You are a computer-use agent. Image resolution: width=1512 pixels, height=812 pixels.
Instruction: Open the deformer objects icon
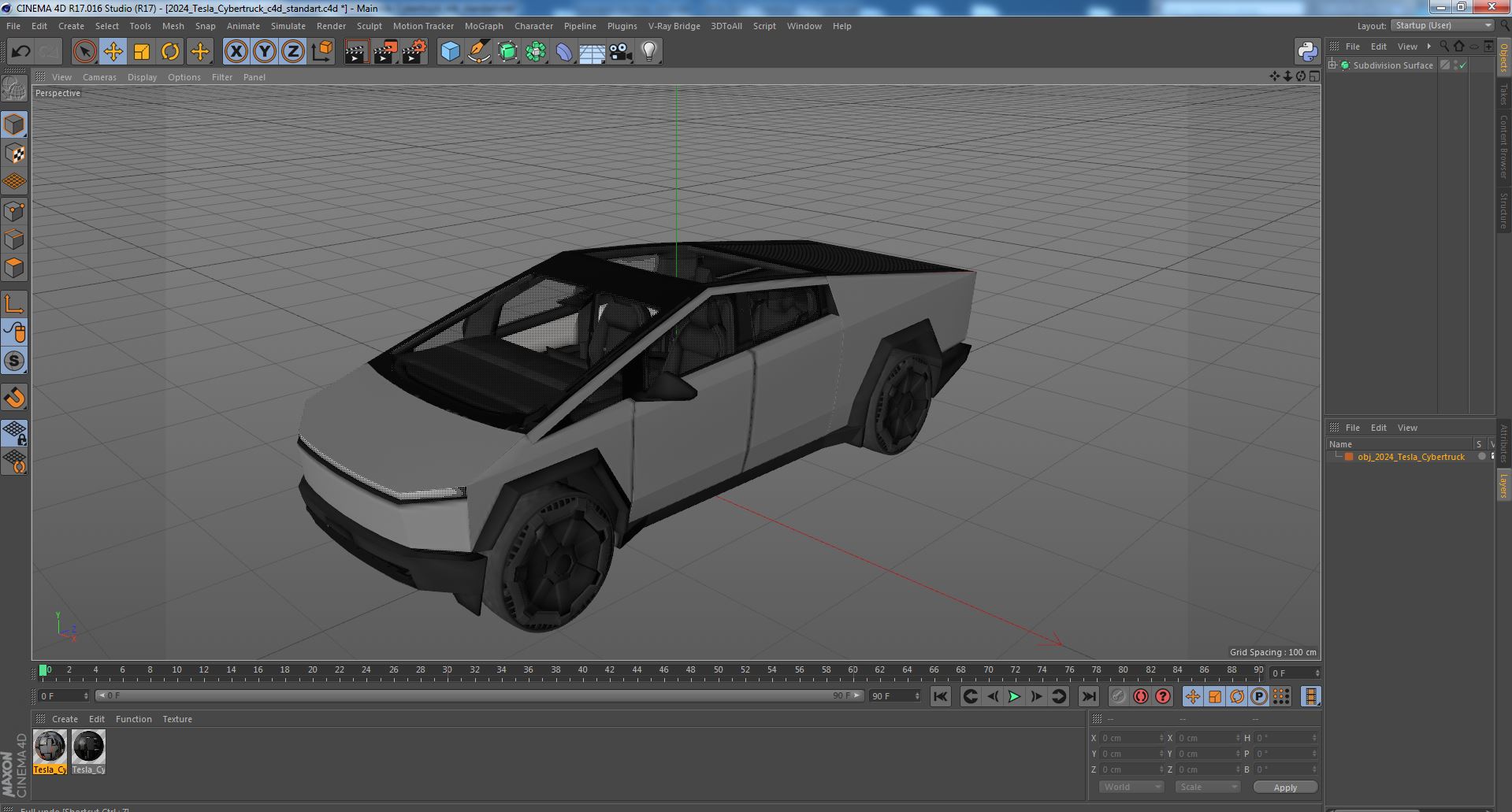click(564, 52)
